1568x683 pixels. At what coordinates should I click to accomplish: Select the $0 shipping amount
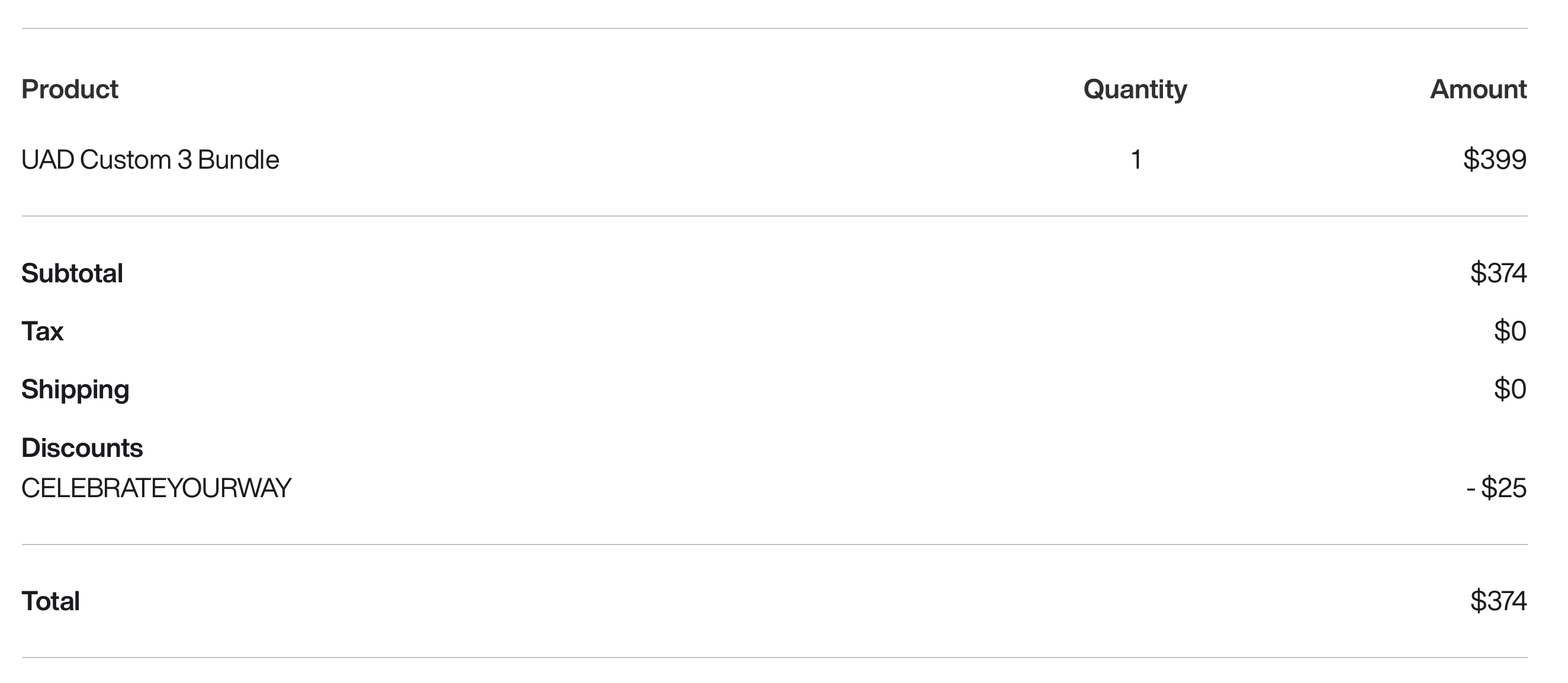(1509, 389)
